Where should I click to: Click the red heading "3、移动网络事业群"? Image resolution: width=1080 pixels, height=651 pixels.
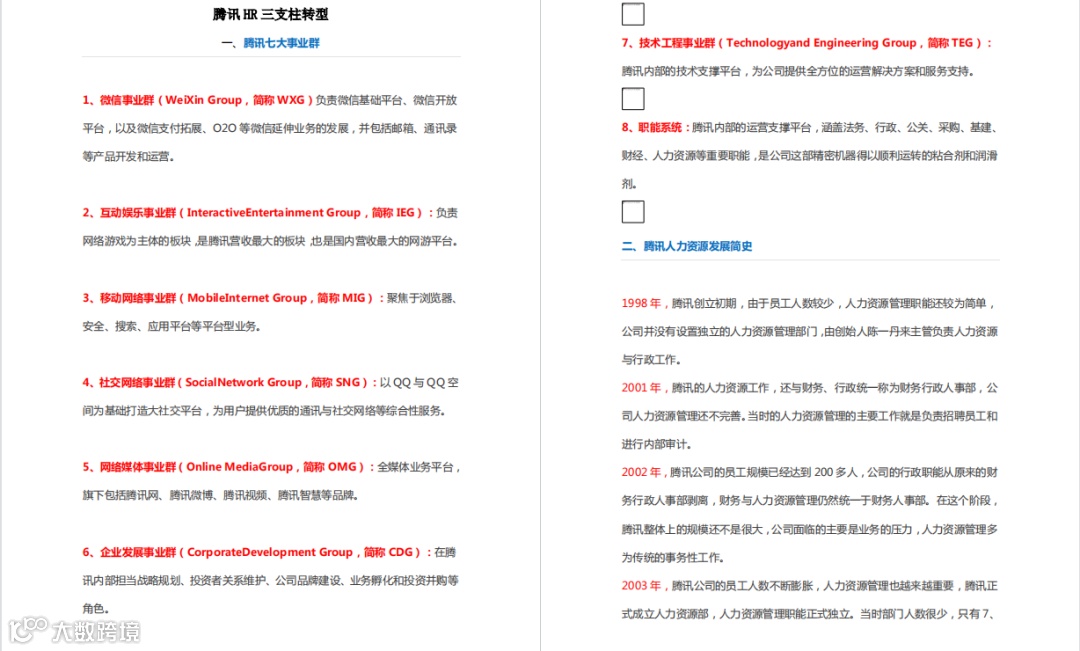[x=129, y=298]
